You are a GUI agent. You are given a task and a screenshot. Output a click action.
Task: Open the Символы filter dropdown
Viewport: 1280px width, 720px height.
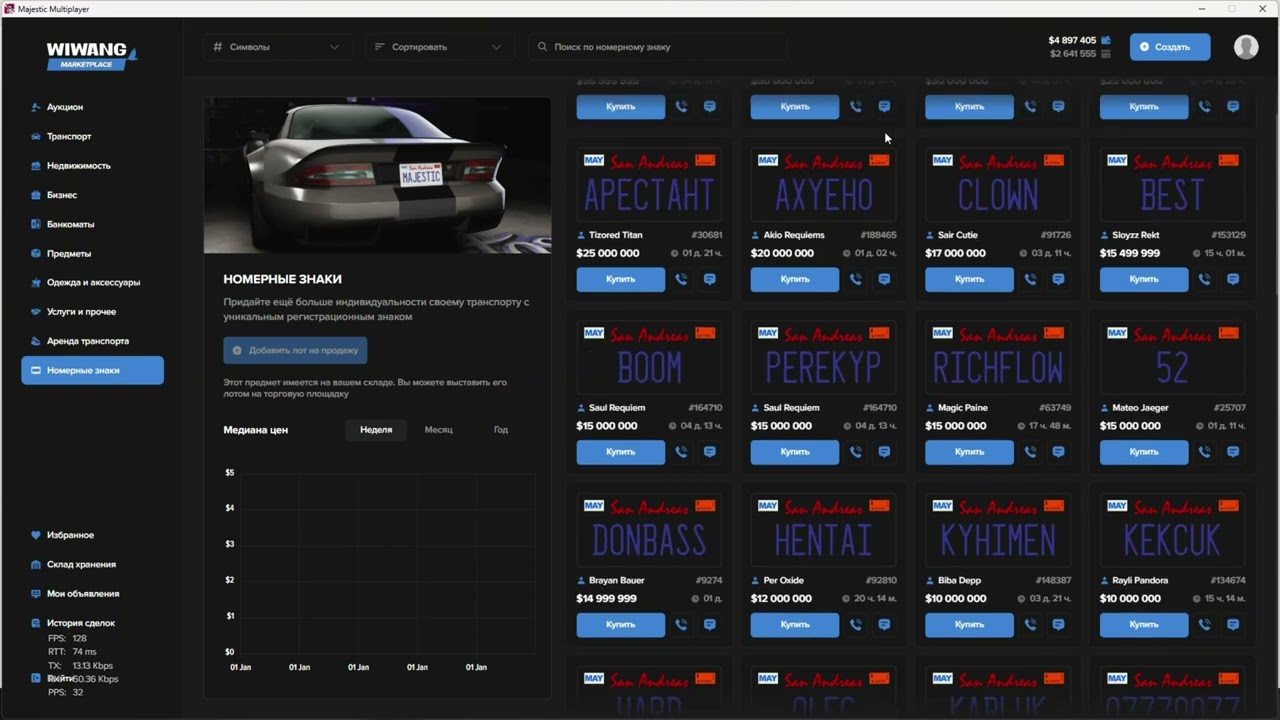277,47
